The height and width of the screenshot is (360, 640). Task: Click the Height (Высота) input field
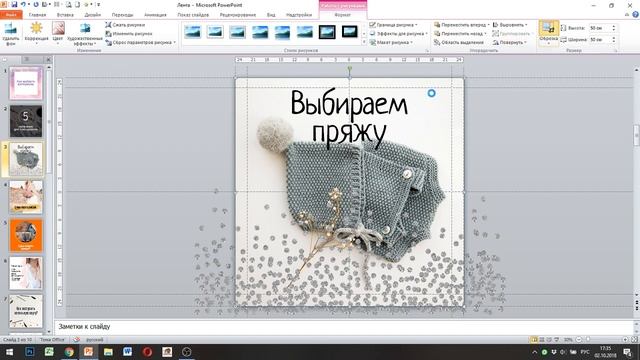pyautogui.click(x=600, y=28)
